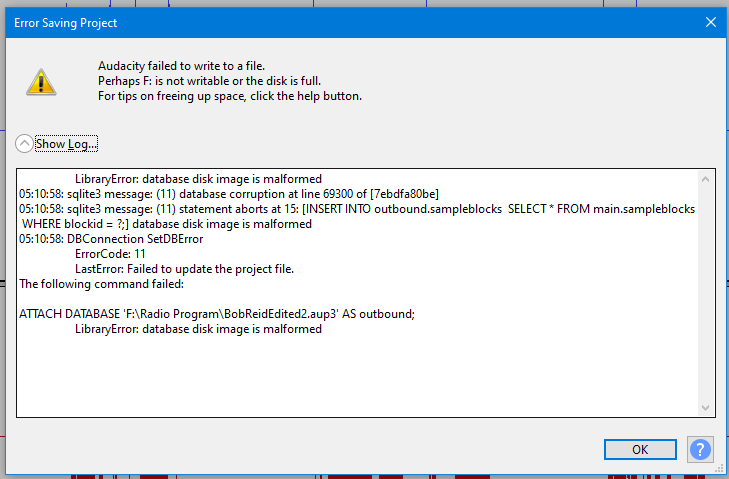Click the 'ATTACH DATABASE' command line in log

pos(217,314)
